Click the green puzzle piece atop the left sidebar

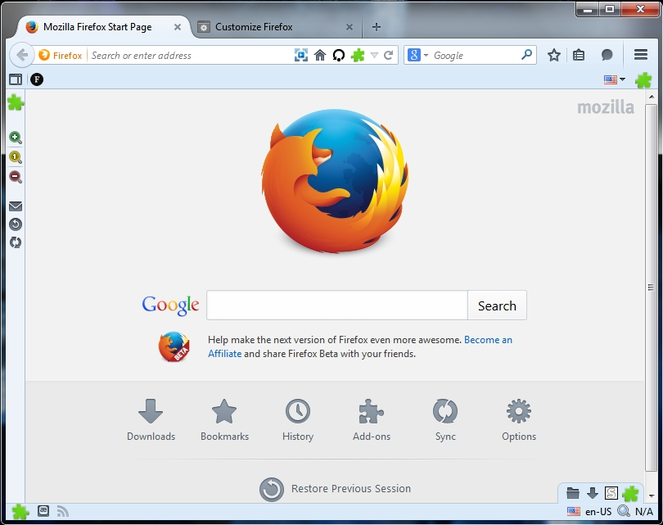point(16,102)
